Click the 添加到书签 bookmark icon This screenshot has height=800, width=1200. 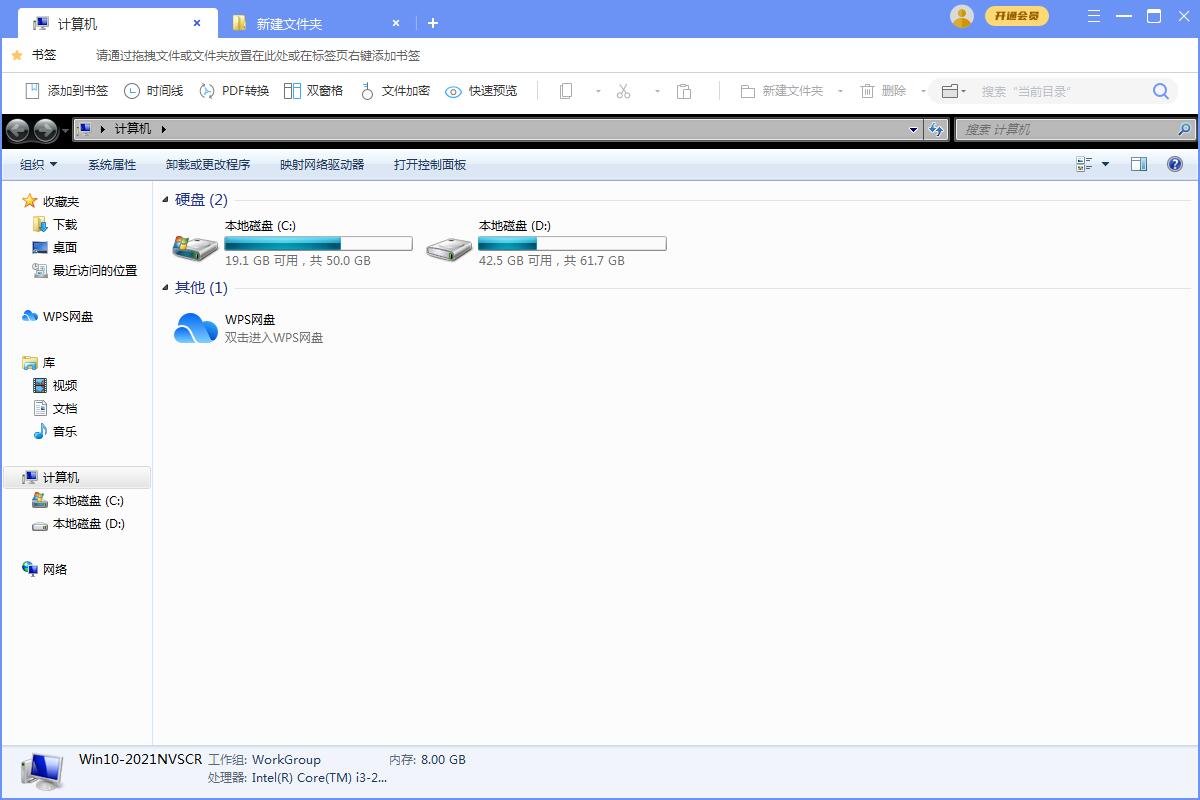(x=32, y=91)
